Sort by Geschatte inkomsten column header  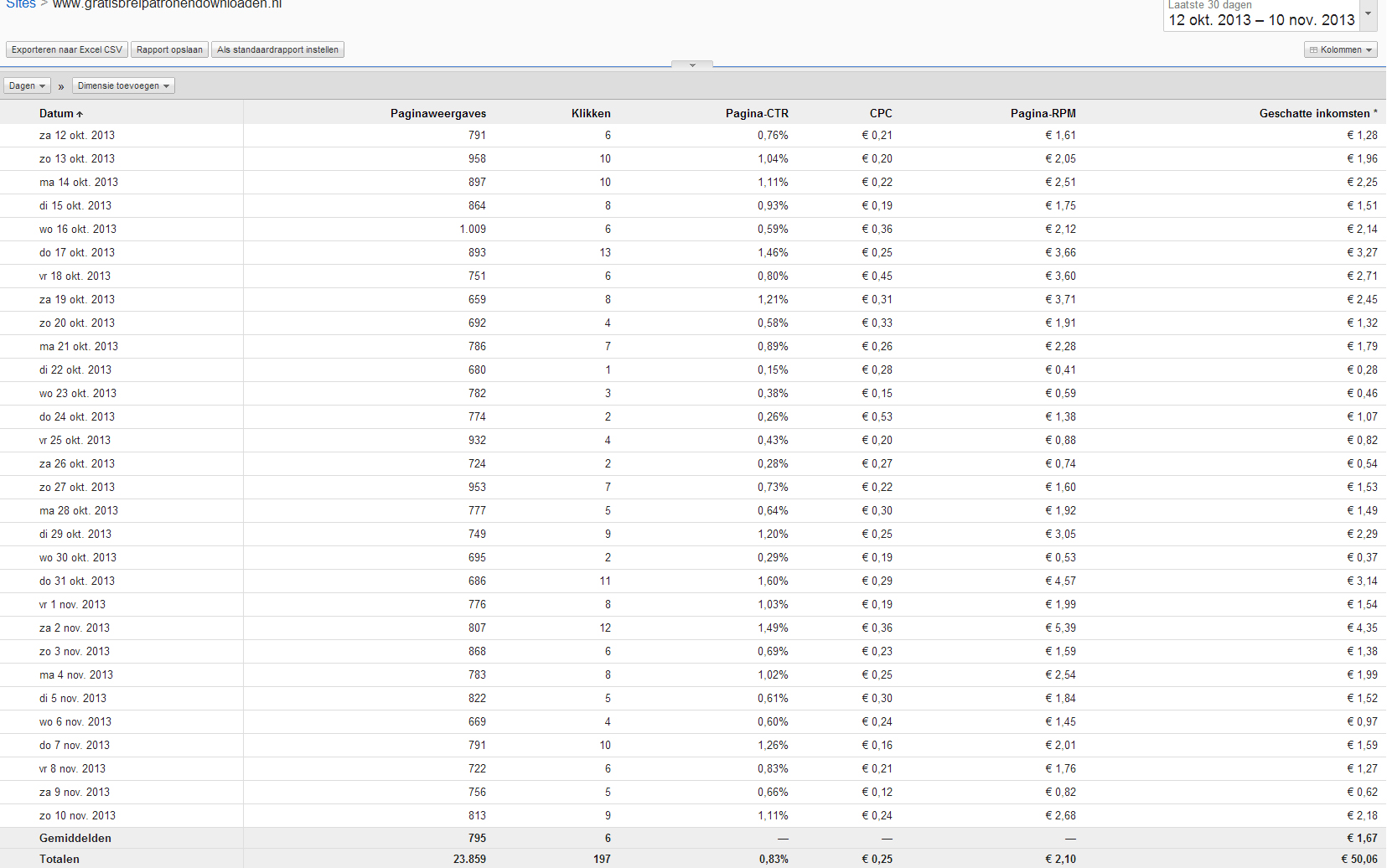1317,113
